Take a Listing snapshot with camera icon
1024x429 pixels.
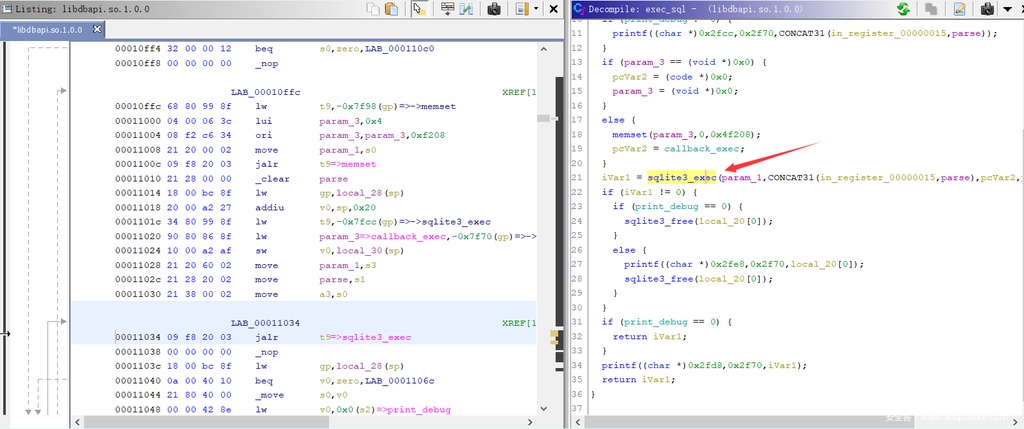pyautogui.click(x=494, y=9)
